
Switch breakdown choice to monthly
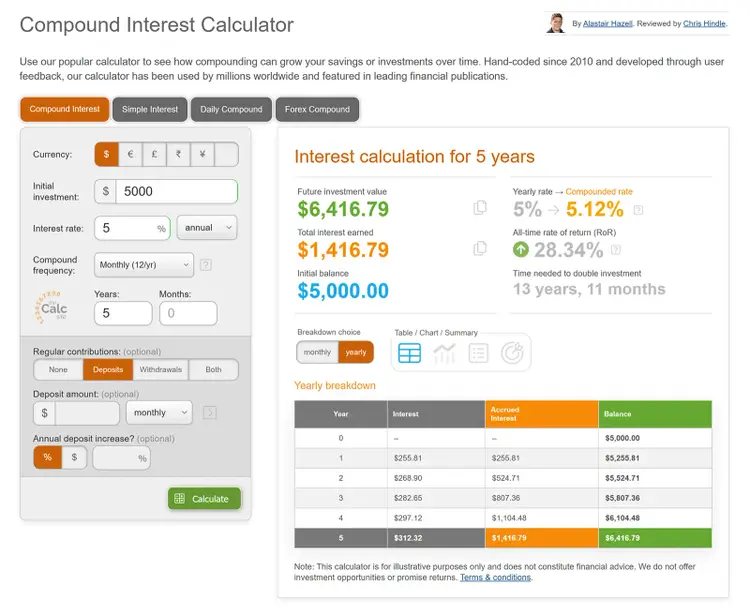pyautogui.click(x=317, y=352)
